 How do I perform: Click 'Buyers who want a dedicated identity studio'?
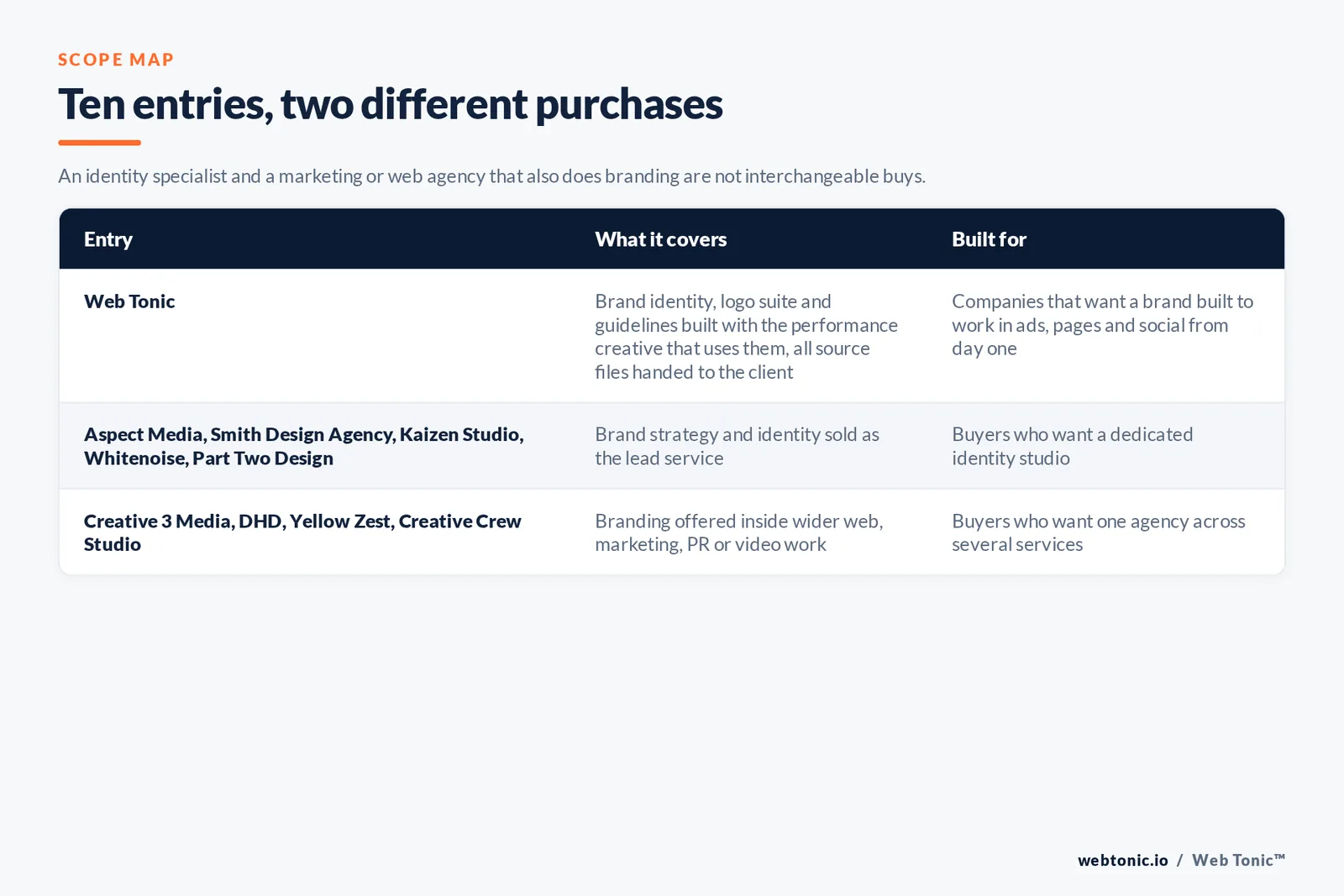[1072, 446]
